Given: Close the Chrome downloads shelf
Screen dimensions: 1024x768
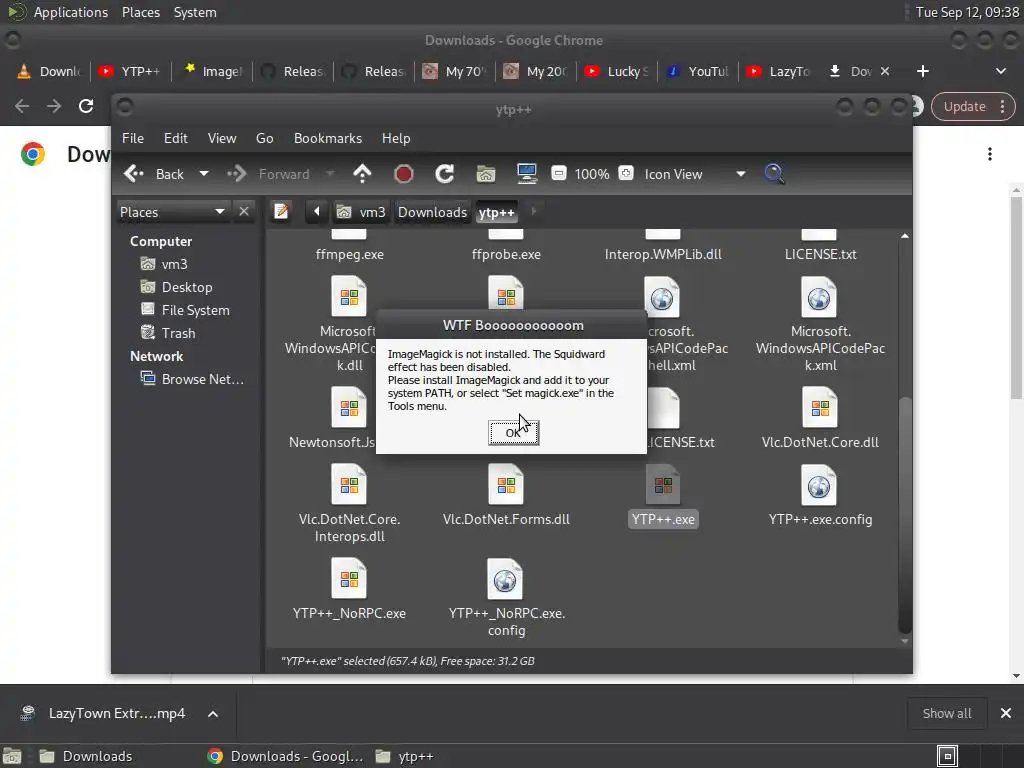Looking at the screenshot, I should (x=1006, y=714).
